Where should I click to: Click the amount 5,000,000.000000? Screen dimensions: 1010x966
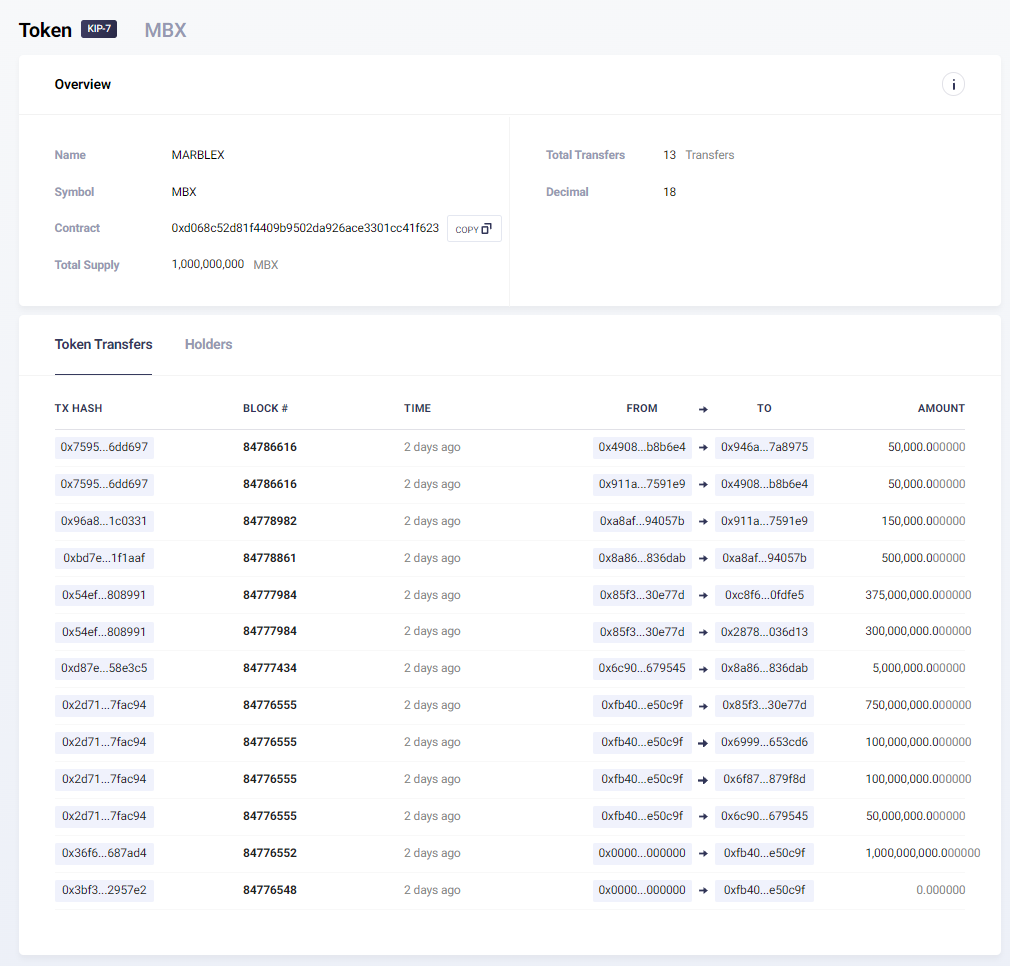pyautogui.click(x=919, y=668)
